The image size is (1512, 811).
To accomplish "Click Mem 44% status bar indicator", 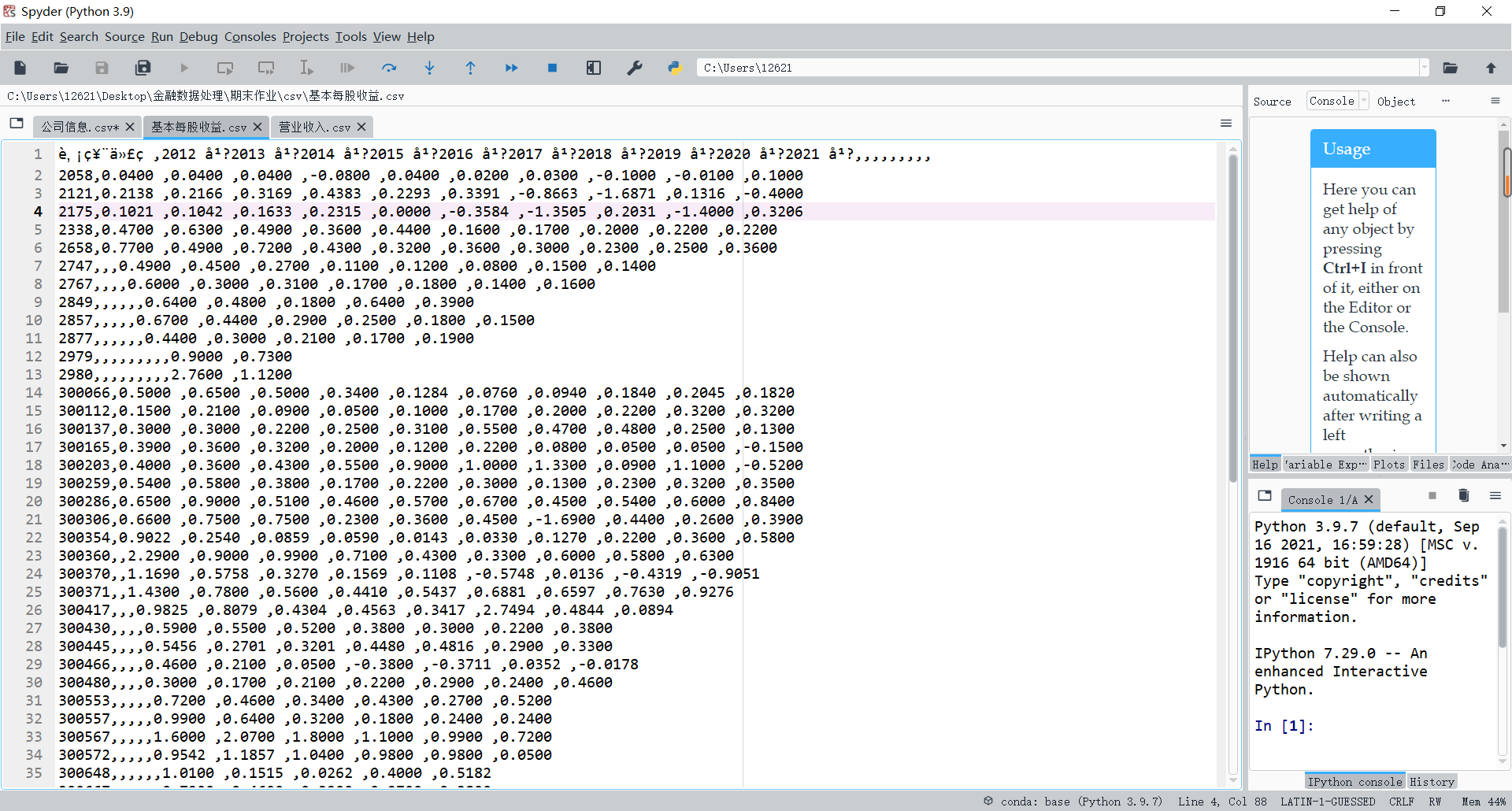I will [x=1484, y=802].
